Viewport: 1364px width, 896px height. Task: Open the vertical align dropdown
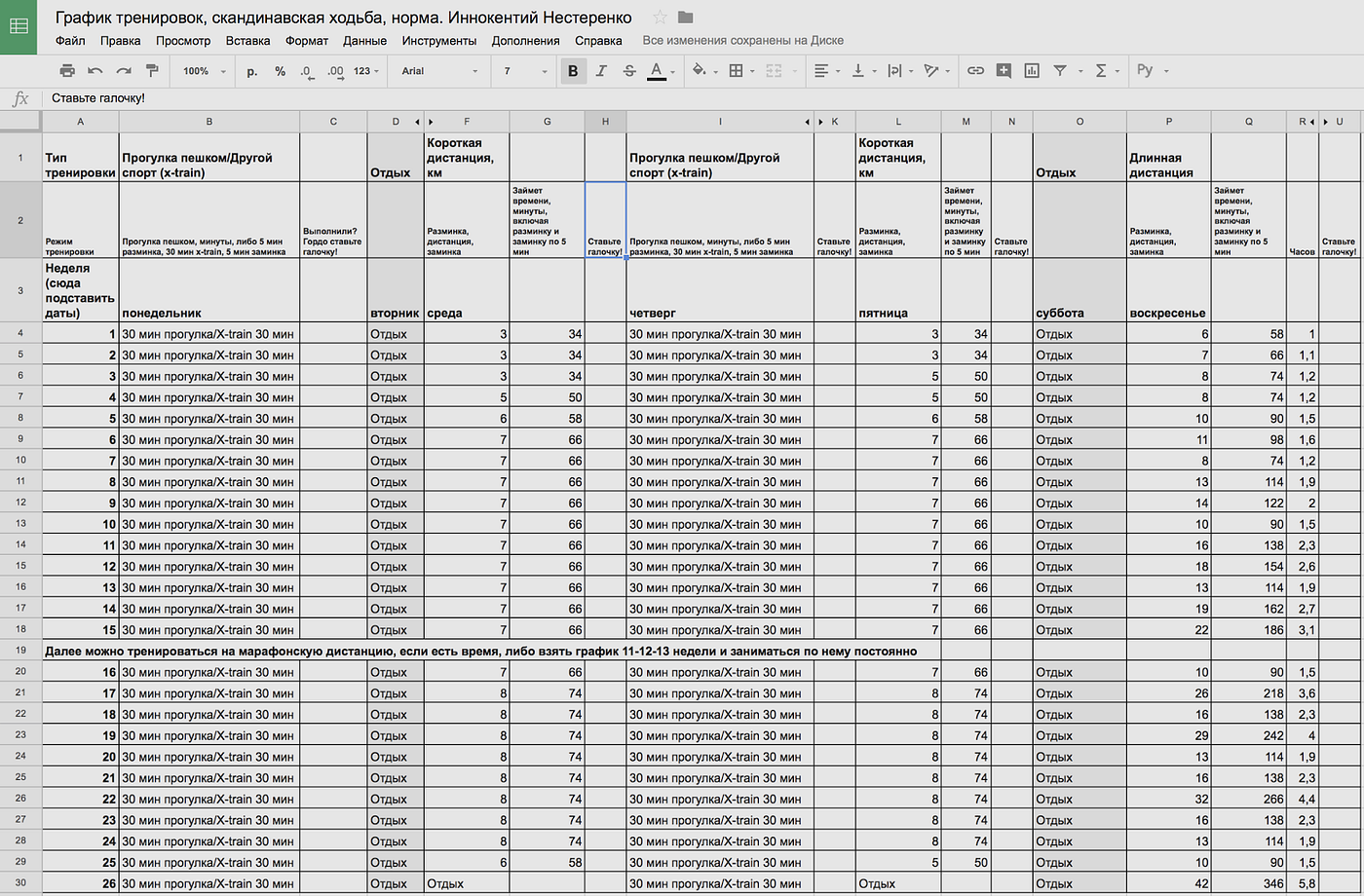pyautogui.click(x=863, y=71)
